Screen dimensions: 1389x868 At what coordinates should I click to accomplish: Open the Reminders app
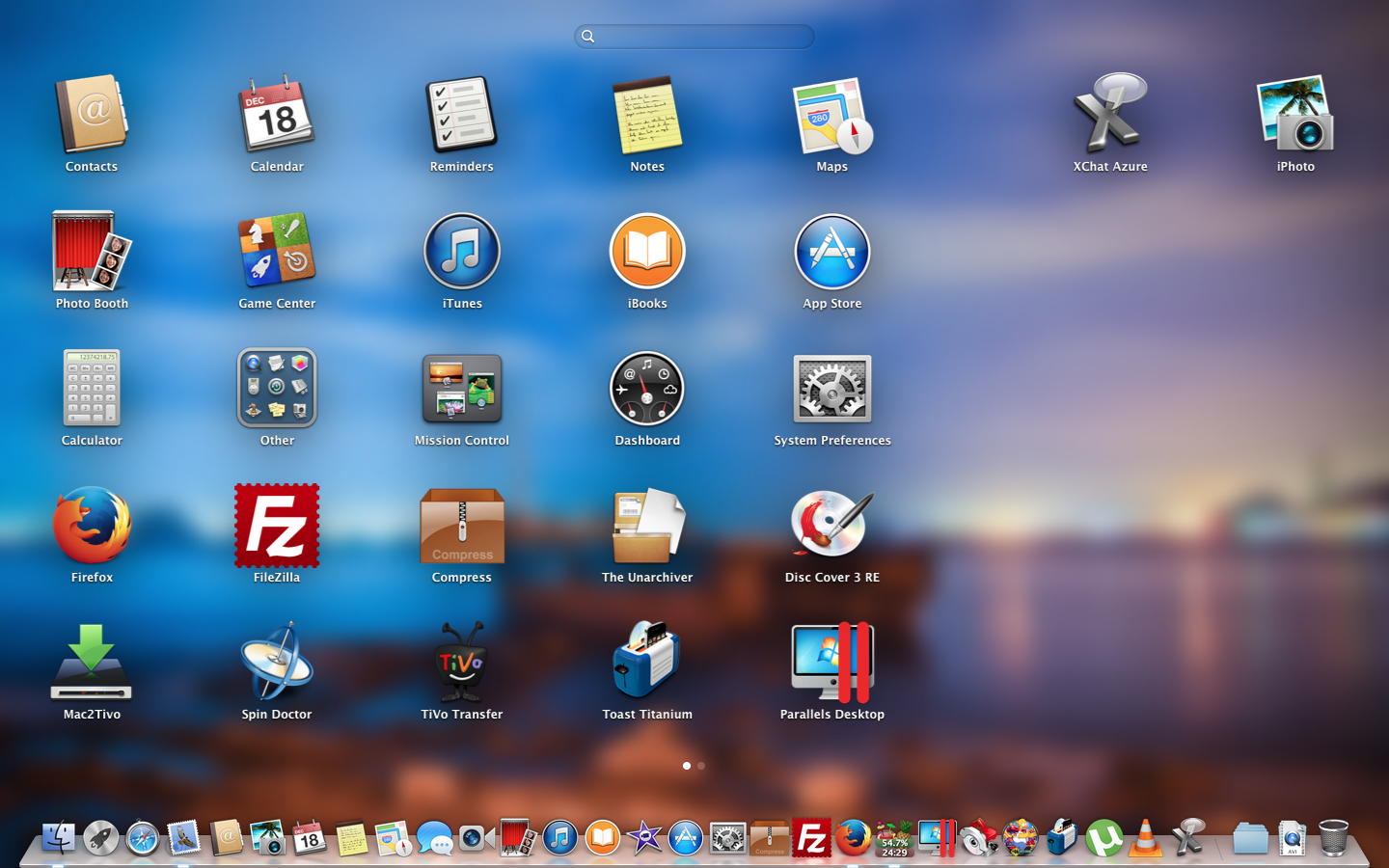(x=462, y=115)
